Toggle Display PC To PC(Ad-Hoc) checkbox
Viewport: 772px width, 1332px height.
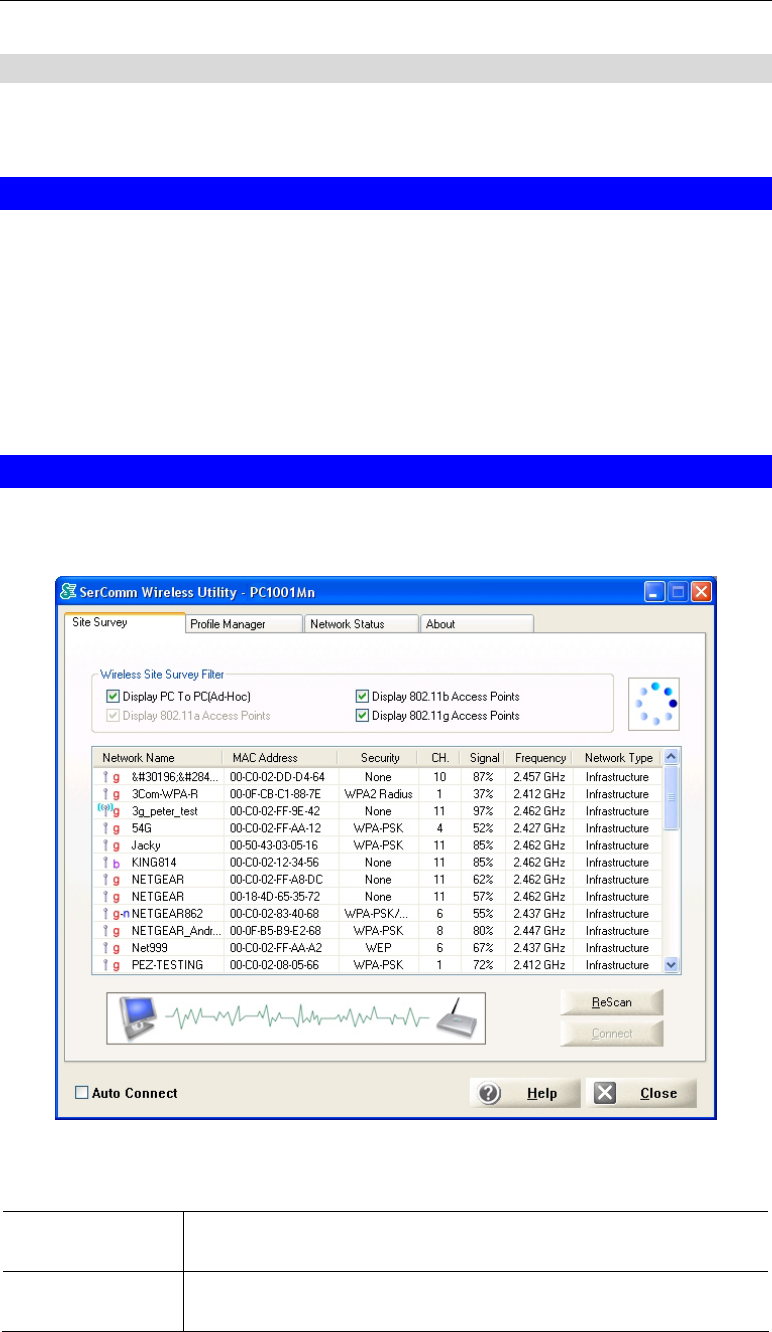pos(112,696)
